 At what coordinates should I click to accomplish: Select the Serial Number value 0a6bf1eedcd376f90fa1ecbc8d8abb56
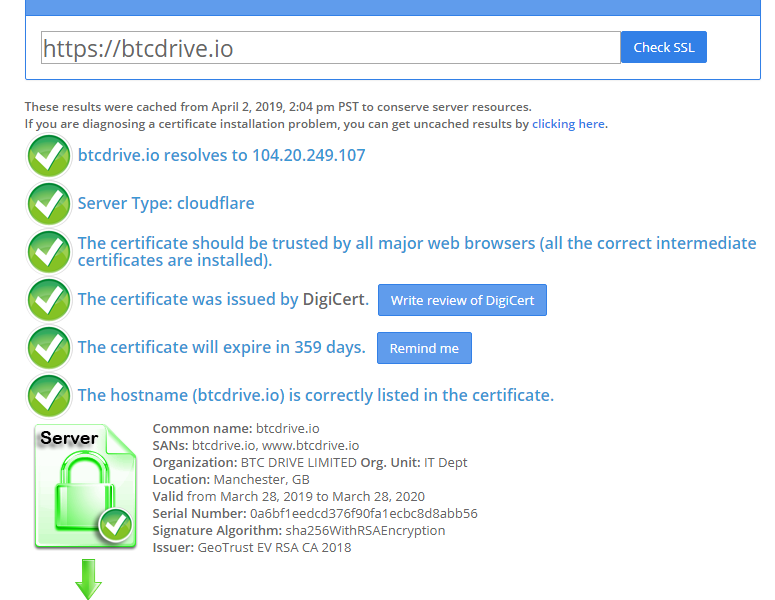[x=364, y=514]
